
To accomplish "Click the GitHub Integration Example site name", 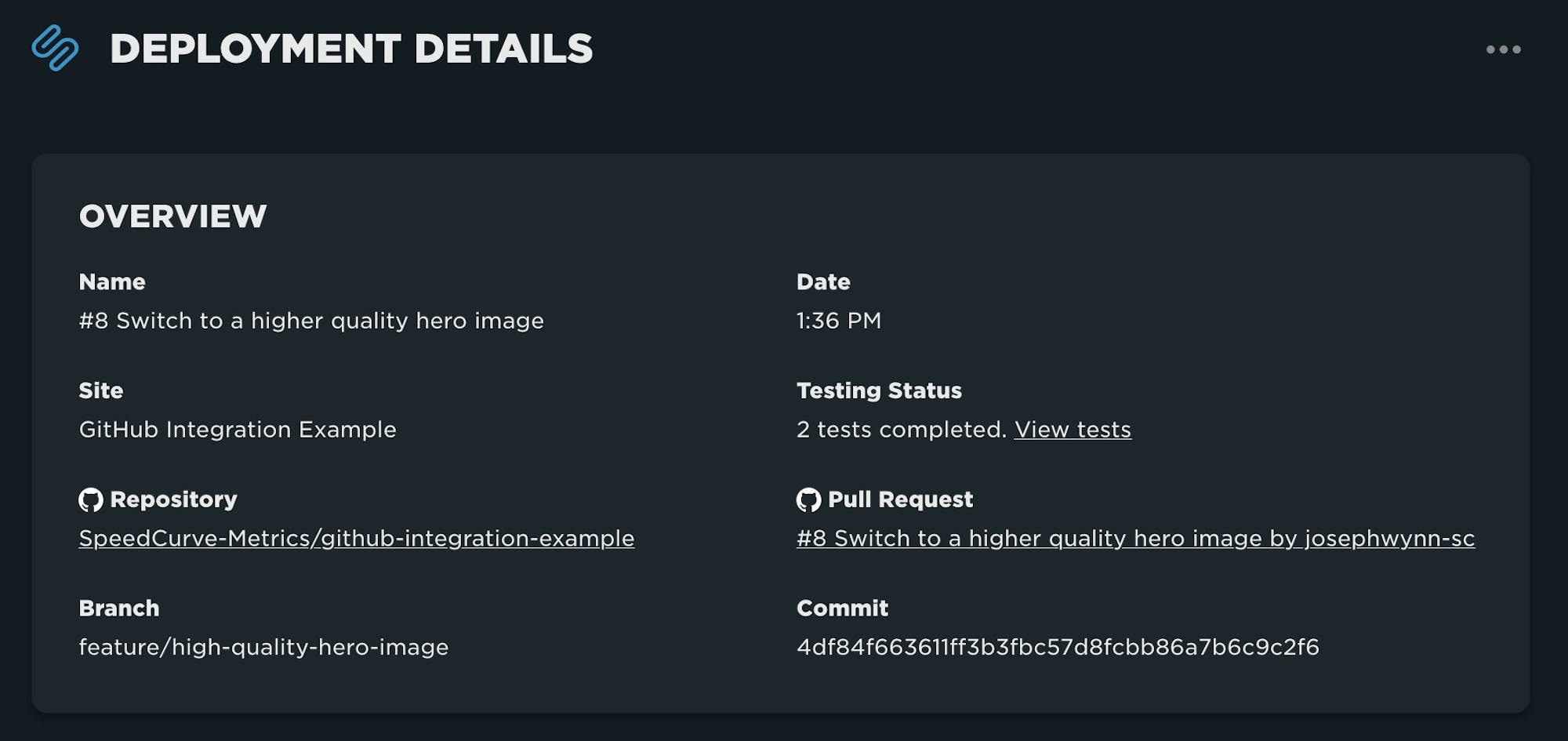I will tap(238, 430).
